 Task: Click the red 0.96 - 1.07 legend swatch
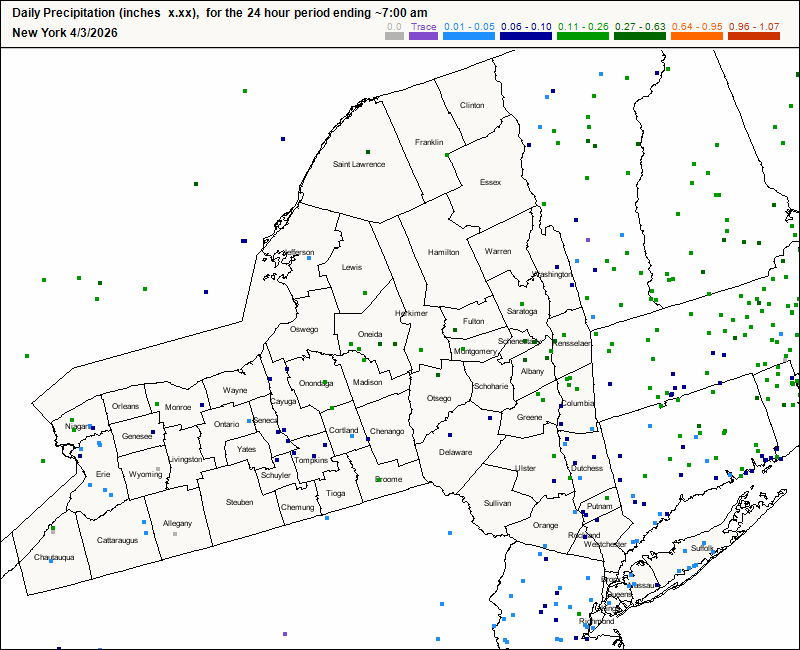click(x=752, y=36)
